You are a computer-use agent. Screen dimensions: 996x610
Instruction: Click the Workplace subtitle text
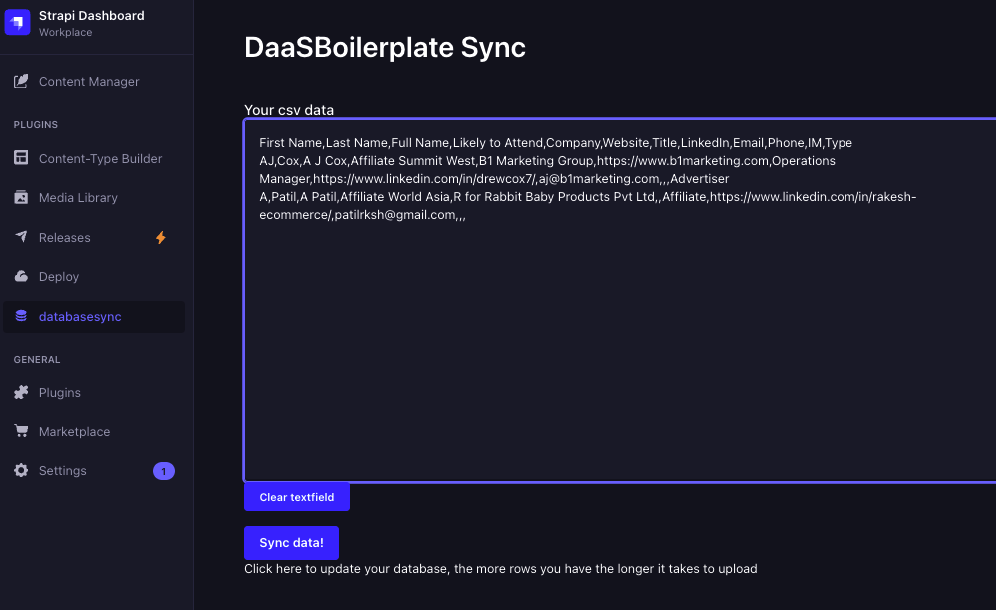(x=65, y=32)
